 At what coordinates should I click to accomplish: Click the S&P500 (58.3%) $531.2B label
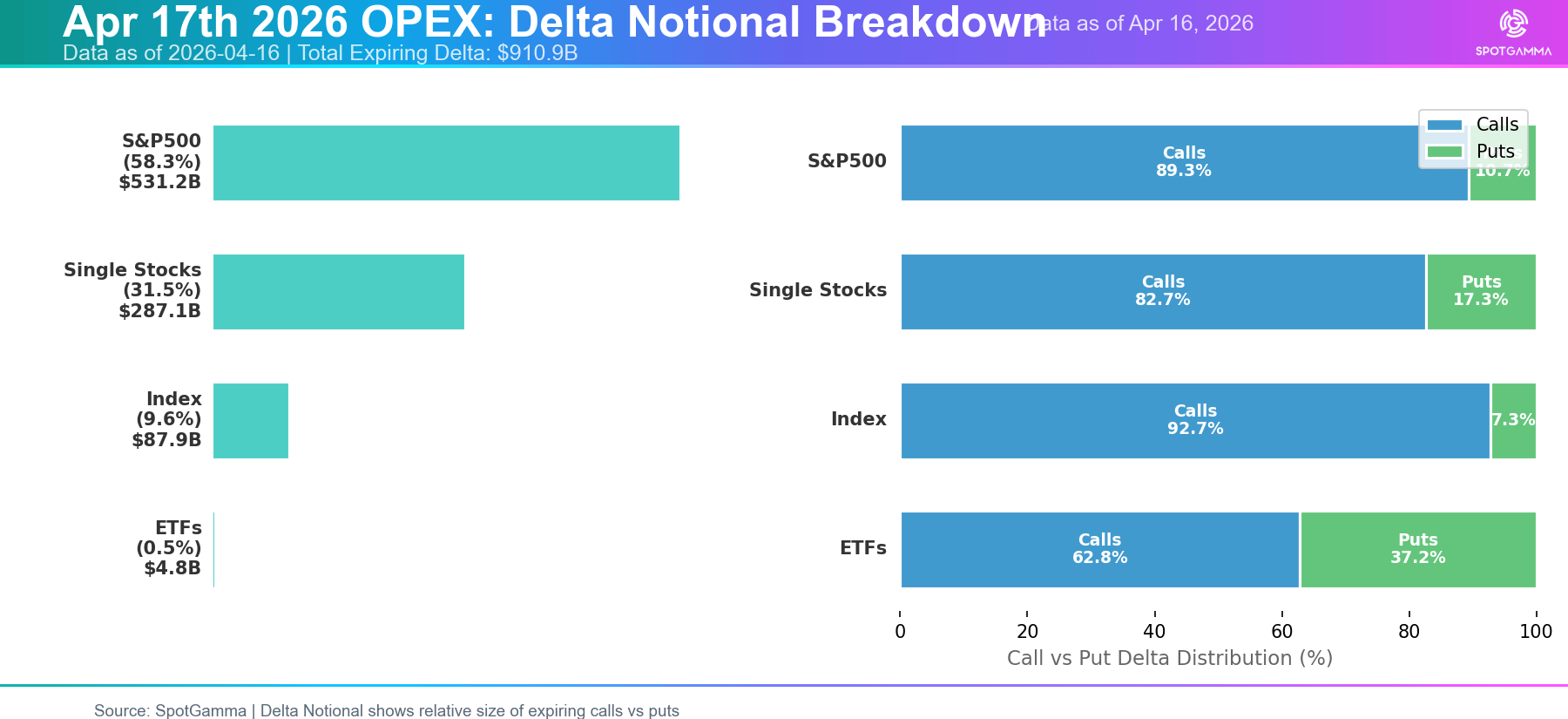click(x=161, y=161)
